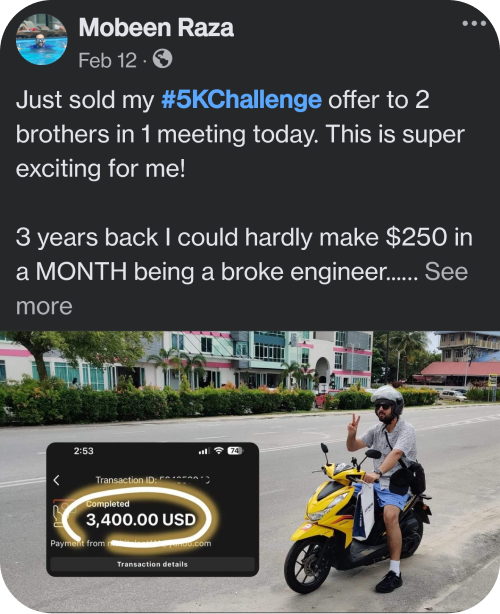The image size is (500, 614).
Task: Open the three-dot post options menu
Action: 474,23
